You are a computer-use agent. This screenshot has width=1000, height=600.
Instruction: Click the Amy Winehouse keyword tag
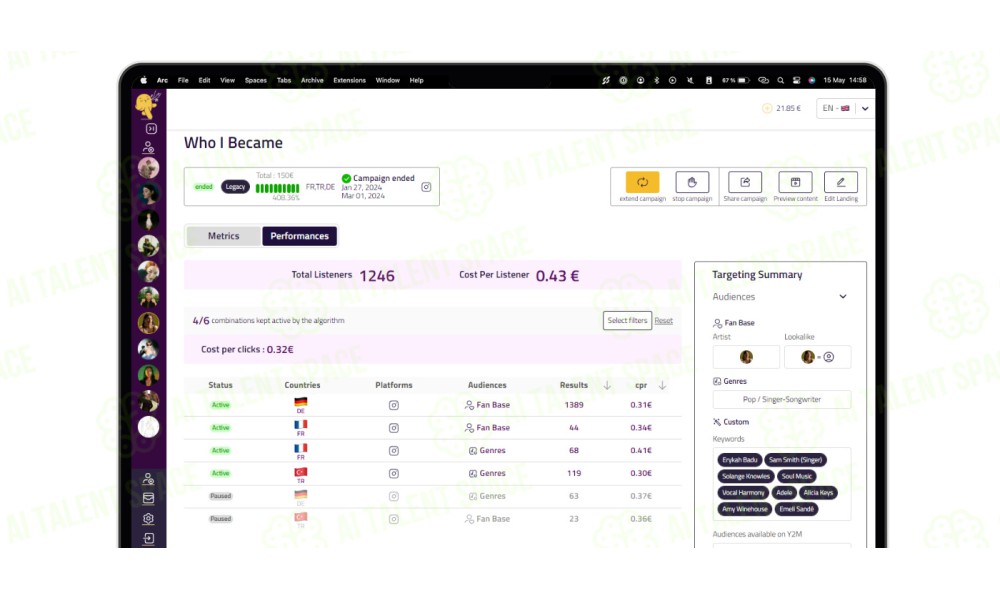(745, 509)
